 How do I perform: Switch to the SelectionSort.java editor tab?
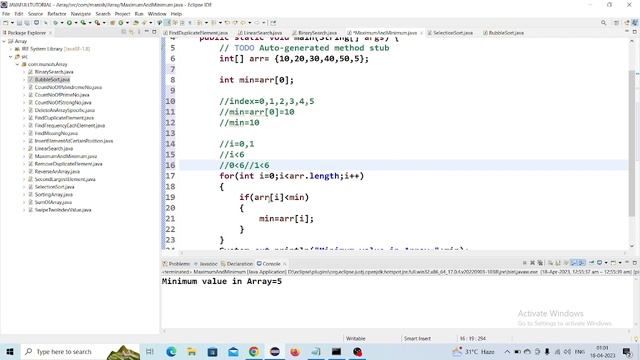pos(450,33)
